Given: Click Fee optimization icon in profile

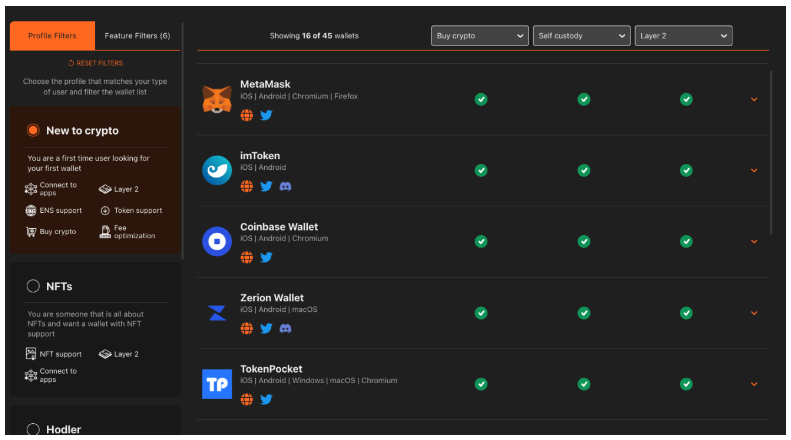Looking at the screenshot, I should (x=105, y=232).
